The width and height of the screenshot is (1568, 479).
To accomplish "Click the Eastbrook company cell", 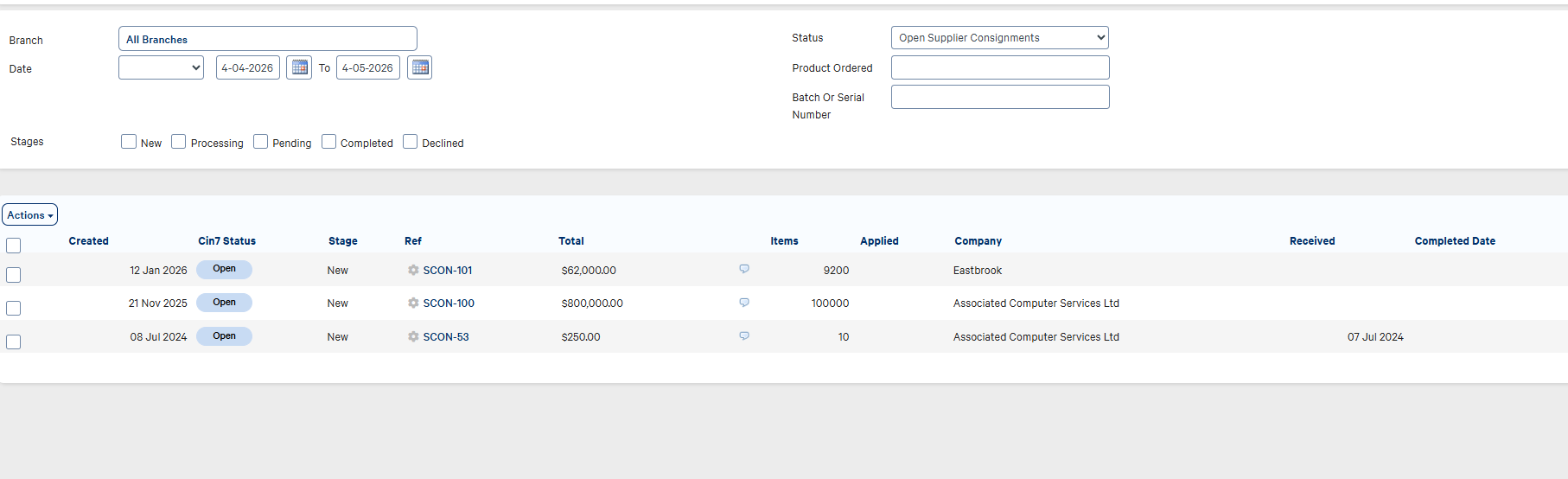I will [978, 271].
